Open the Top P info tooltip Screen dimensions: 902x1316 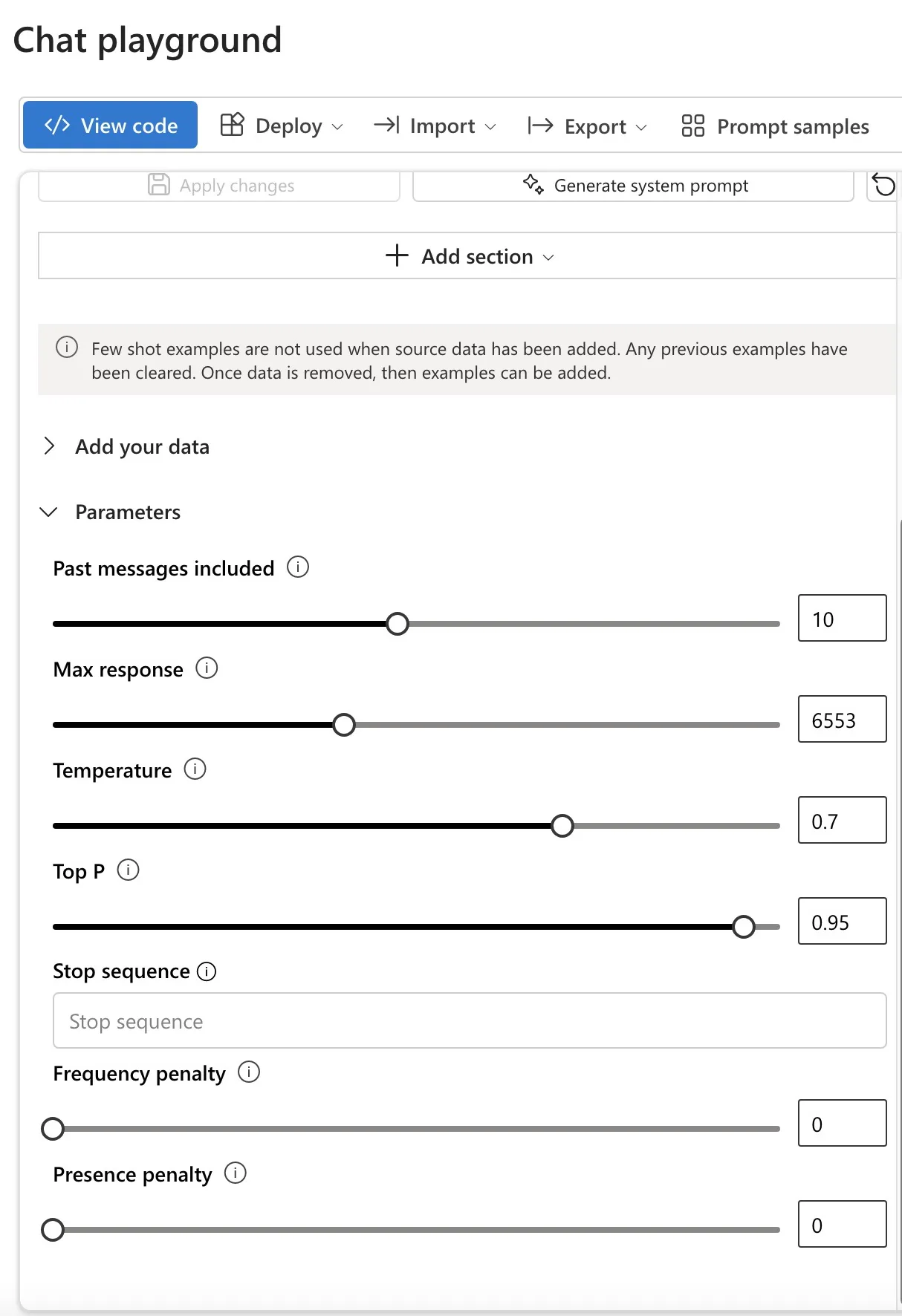(x=129, y=870)
